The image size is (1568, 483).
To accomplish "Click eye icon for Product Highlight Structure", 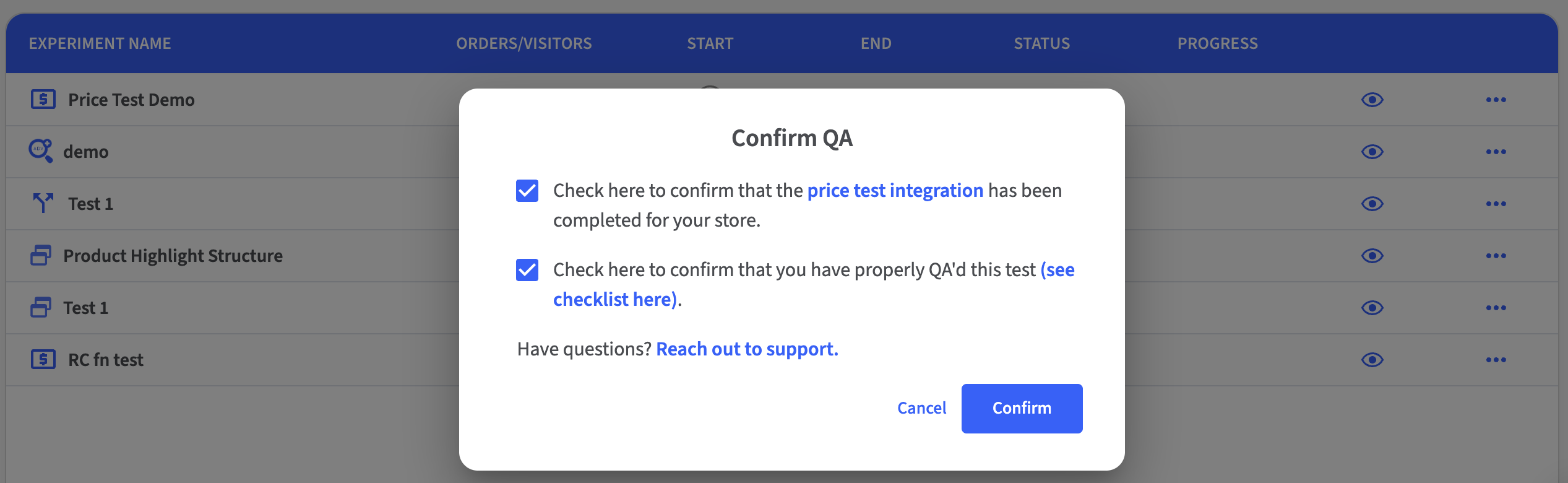I will 1372,256.
